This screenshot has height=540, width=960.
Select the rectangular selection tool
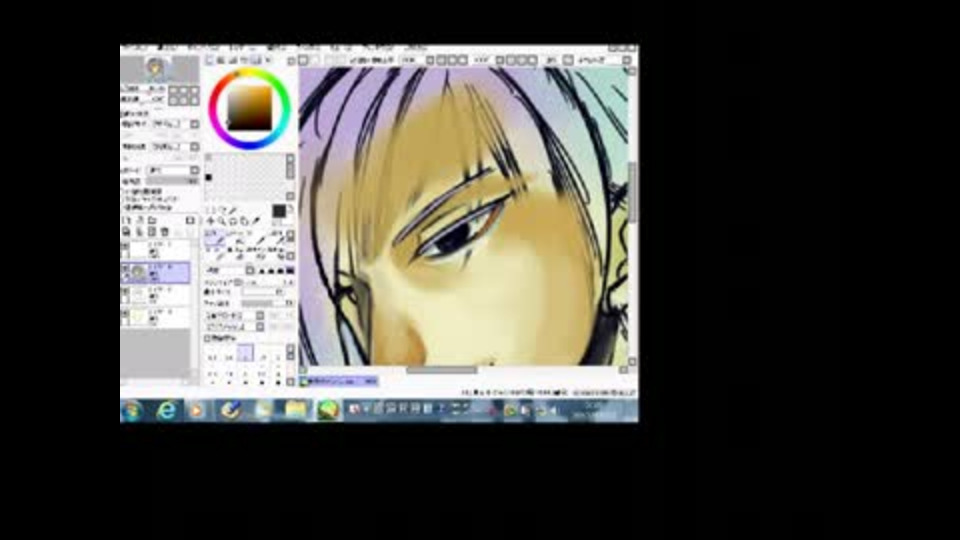[211, 210]
